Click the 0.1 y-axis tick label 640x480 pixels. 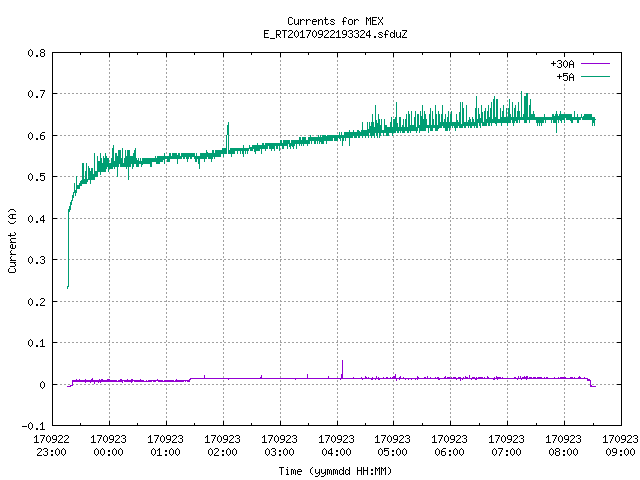coord(36,343)
